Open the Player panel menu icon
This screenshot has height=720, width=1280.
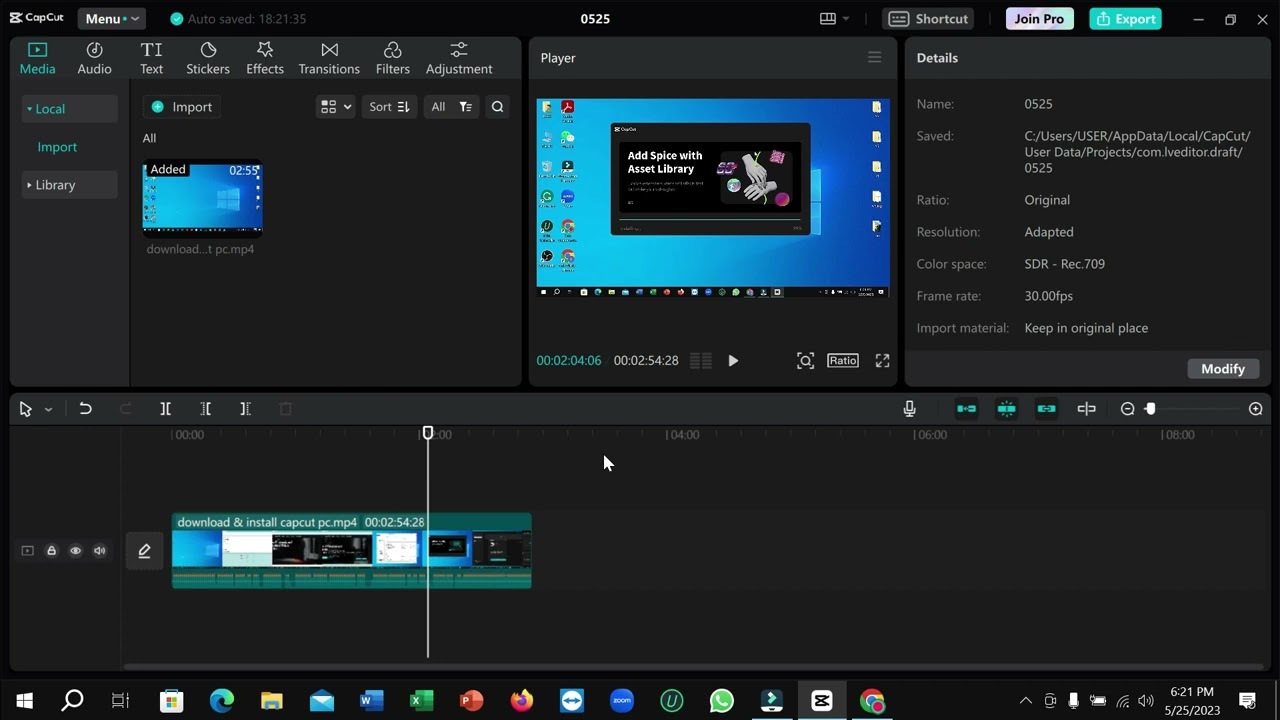(x=874, y=58)
